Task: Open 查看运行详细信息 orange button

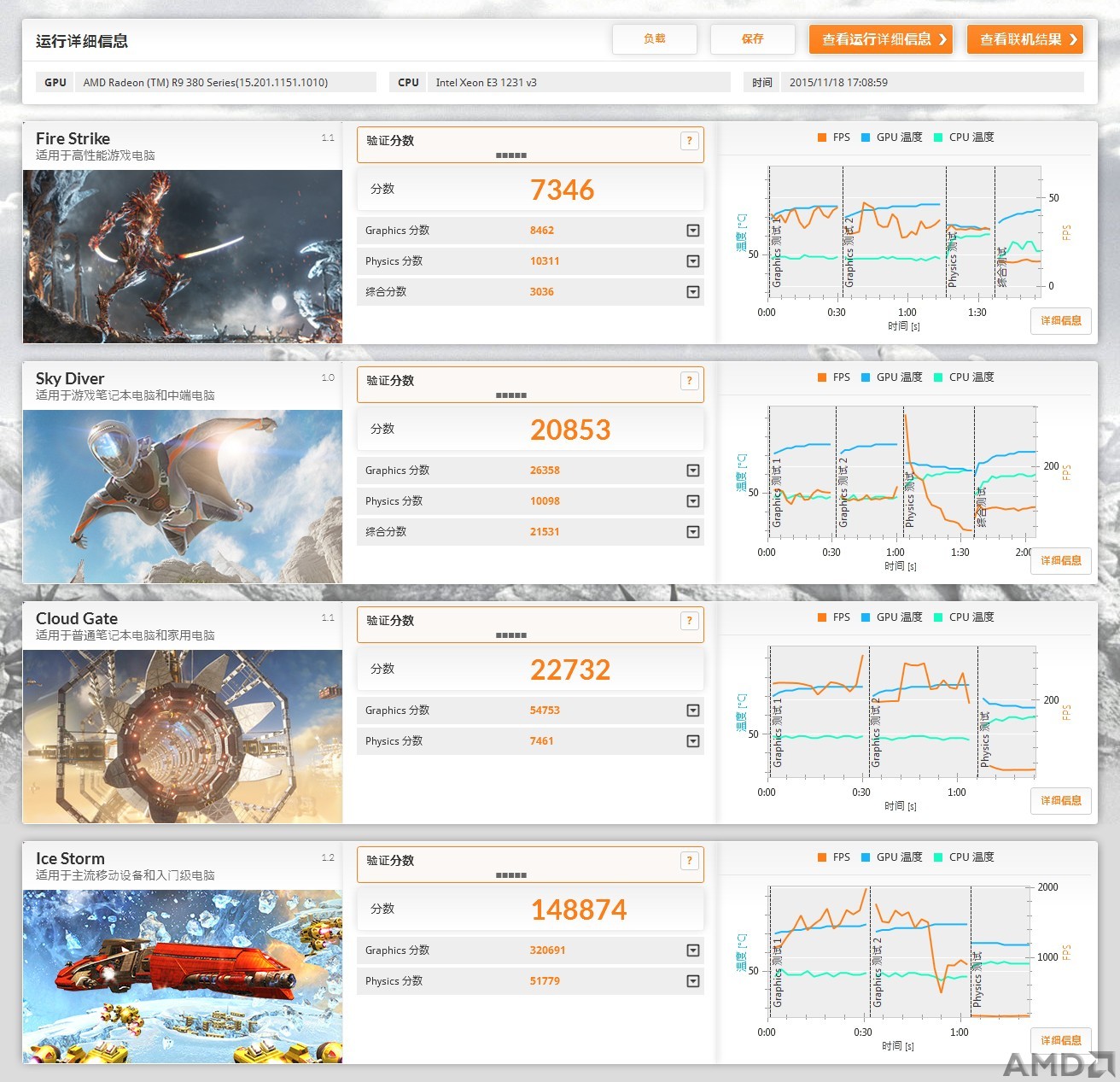Action: pos(881,39)
